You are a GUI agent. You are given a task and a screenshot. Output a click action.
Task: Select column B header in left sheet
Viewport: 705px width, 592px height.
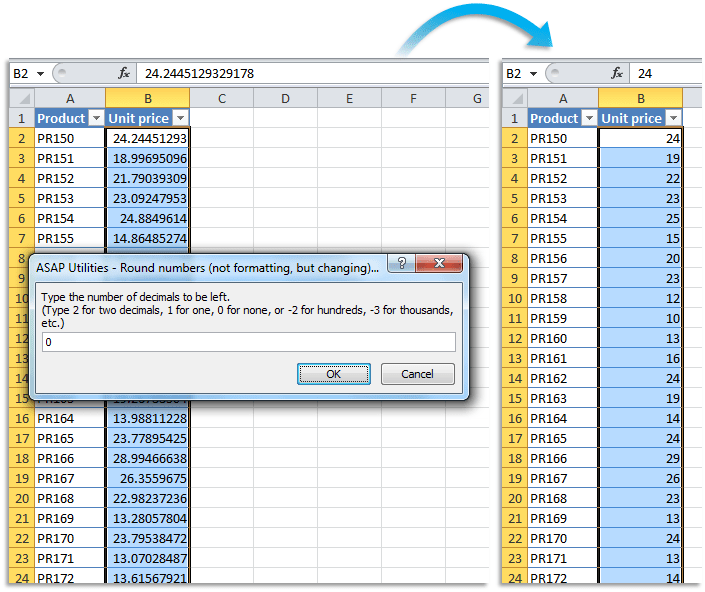[x=147, y=98]
